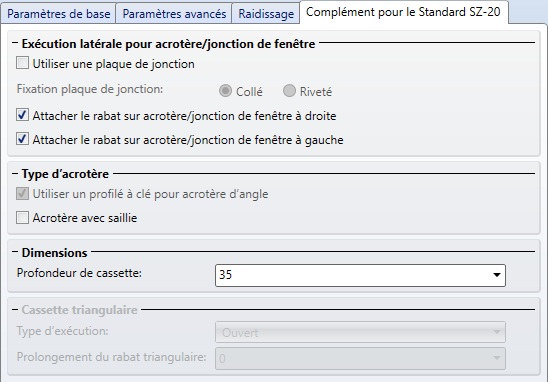Viewport: 548px width, 382px height.
Task: Click Complément pour le Standard SZ-20 tab
Action: pyautogui.click(x=403, y=12)
